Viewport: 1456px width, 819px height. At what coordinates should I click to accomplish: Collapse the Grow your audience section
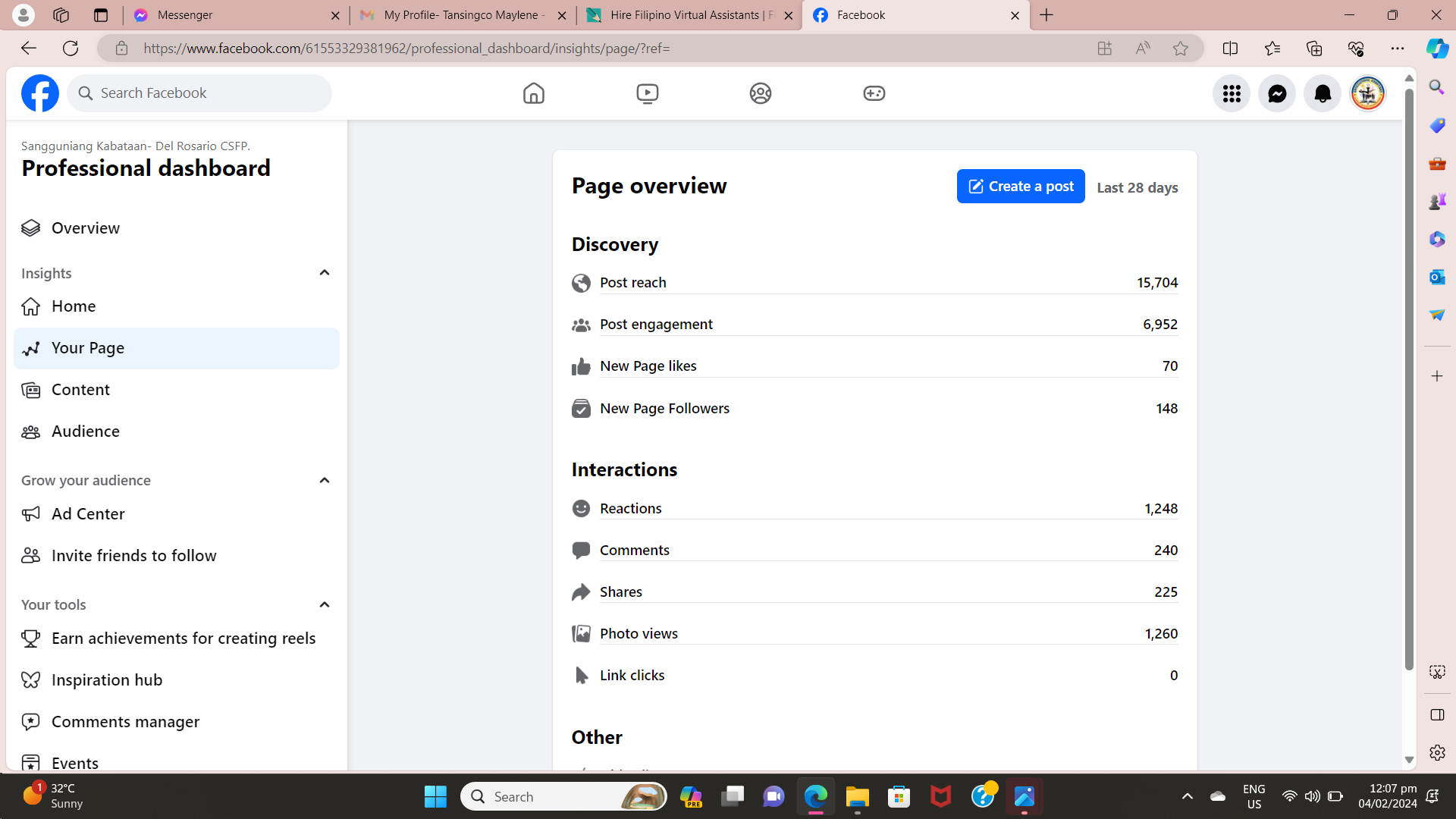point(325,480)
